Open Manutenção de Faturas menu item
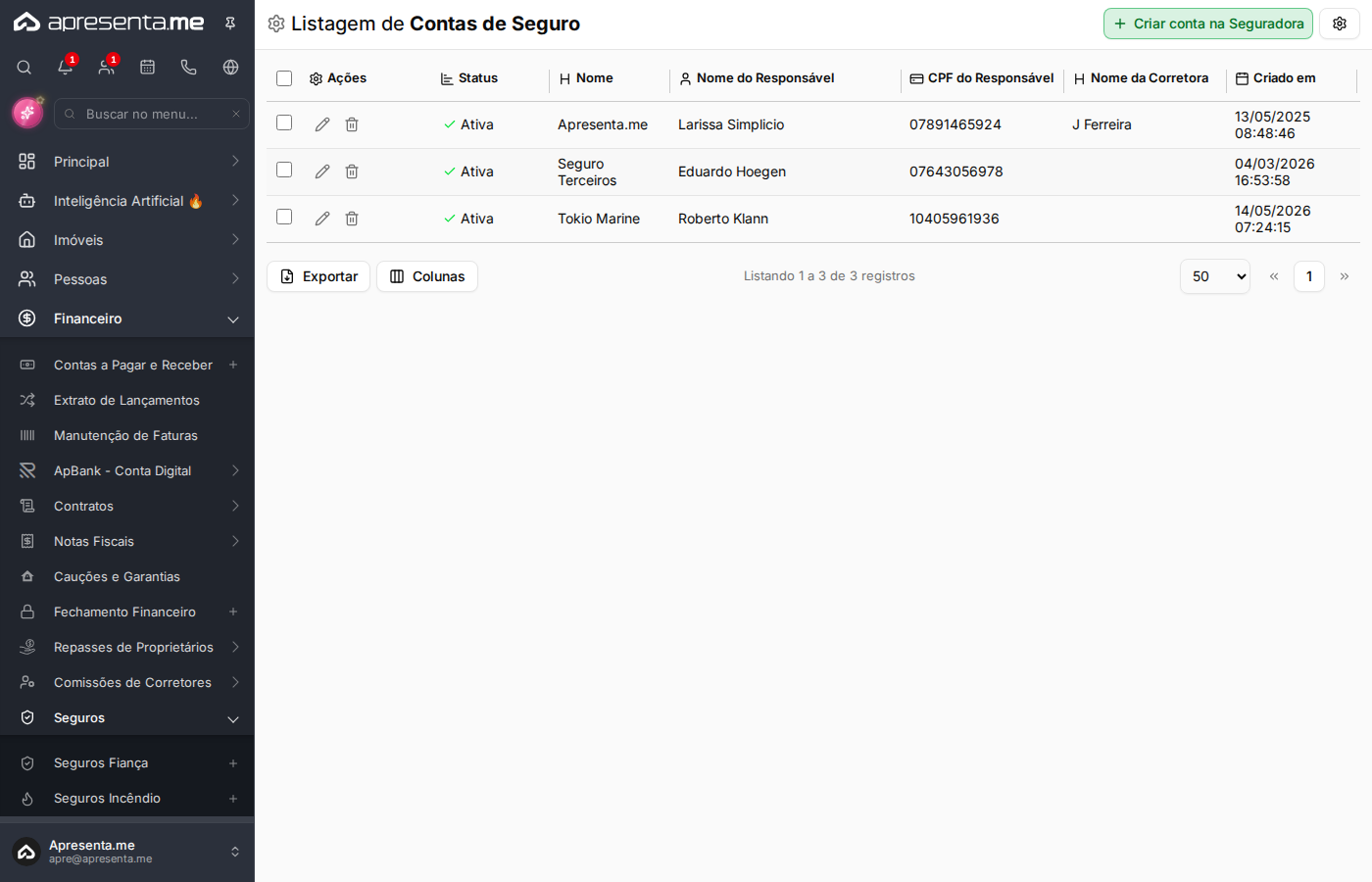This screenshot has height=882, width=1372. pos(127,435)
